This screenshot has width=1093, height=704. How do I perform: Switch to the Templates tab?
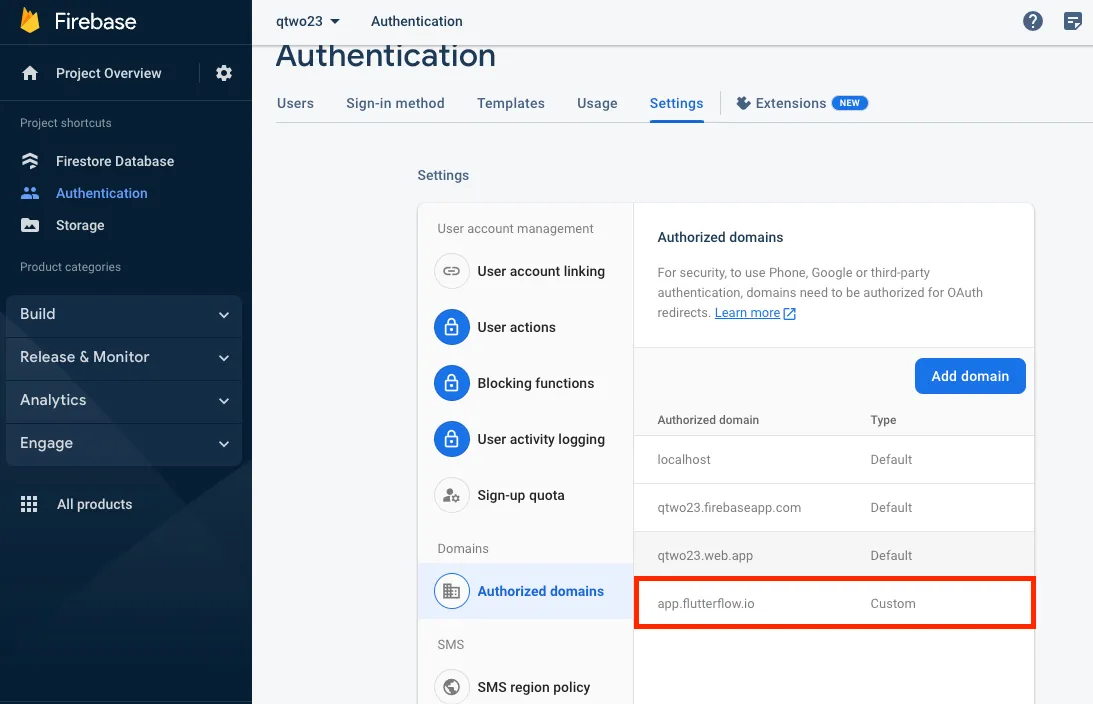click(x=511, y=103)
